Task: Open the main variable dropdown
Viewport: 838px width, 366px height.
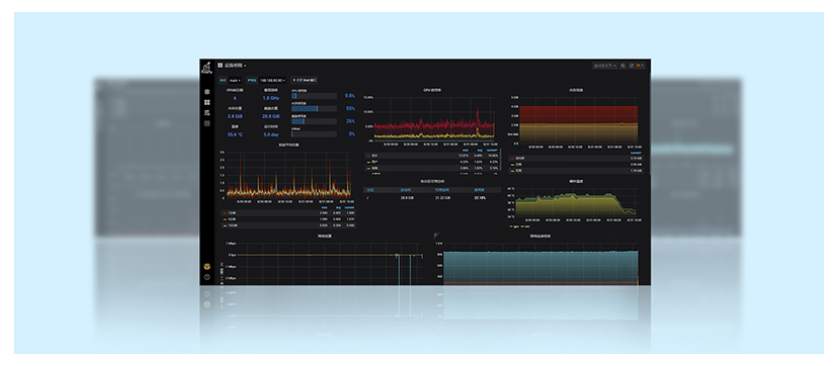Action: 235,81
